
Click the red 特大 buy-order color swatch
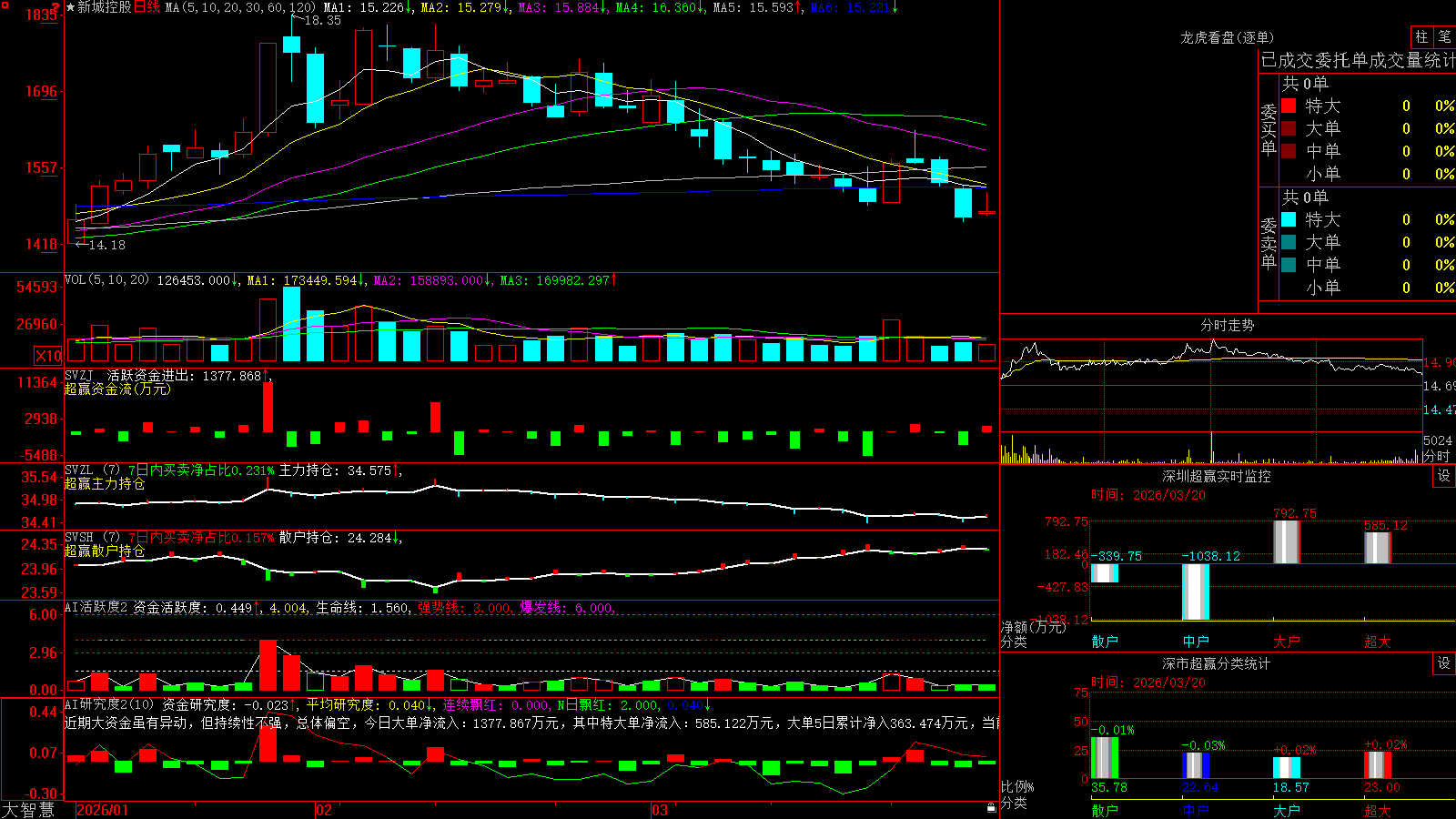tap(1289, 106)
